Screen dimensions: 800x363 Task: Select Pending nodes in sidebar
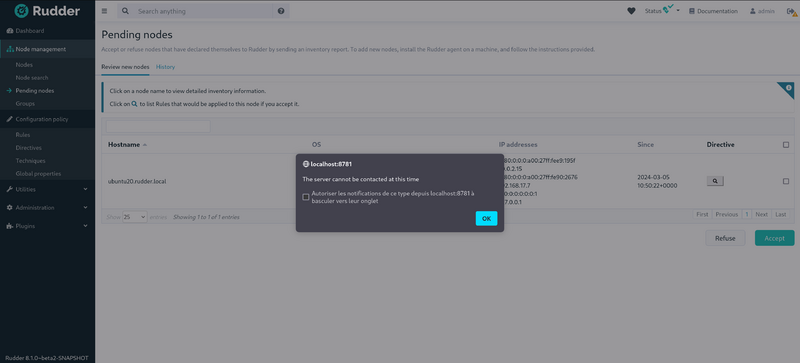point(35,90)
